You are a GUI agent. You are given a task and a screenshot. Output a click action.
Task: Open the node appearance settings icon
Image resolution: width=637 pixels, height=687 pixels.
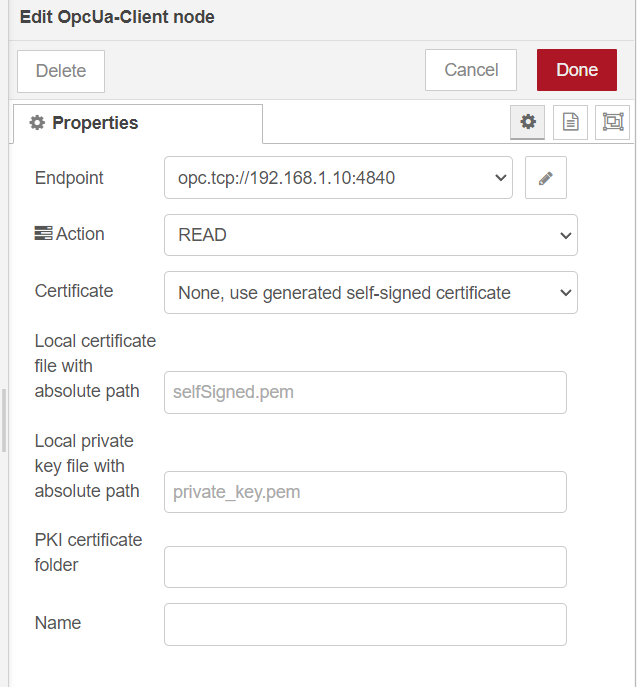click(612, 122)
